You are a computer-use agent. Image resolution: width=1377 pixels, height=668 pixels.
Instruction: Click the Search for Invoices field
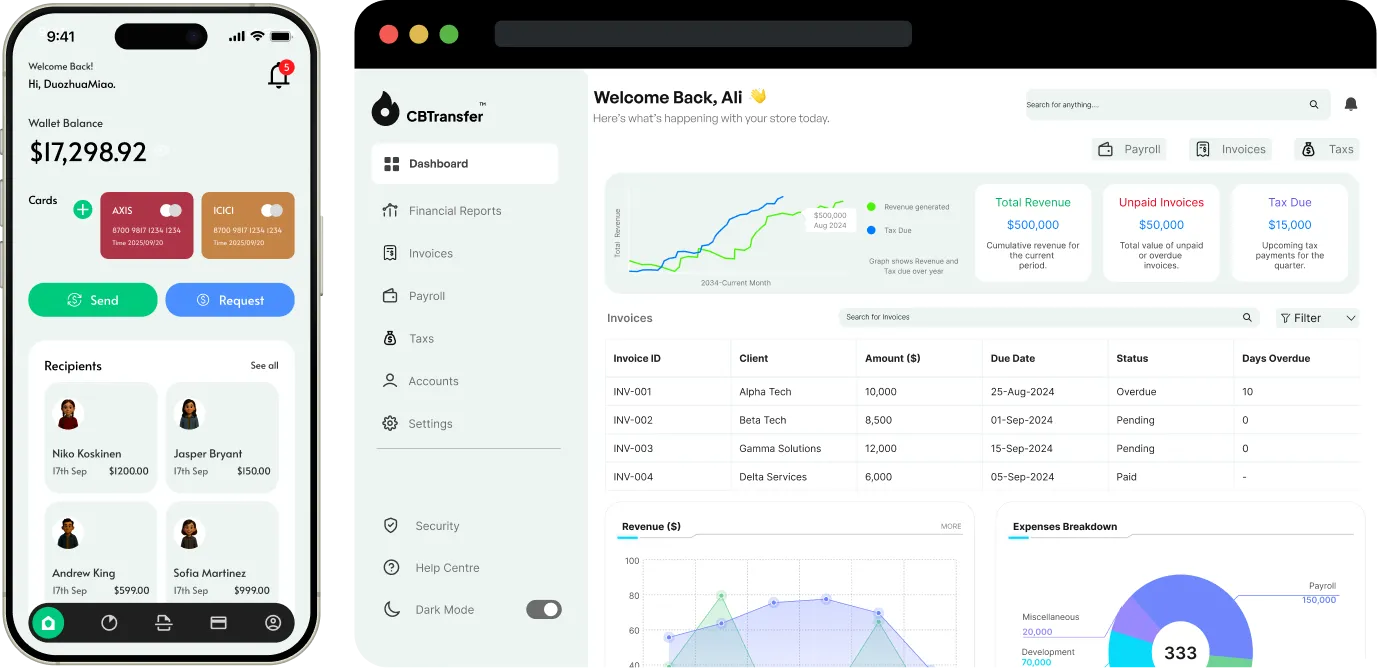(x=1049, y=317)
